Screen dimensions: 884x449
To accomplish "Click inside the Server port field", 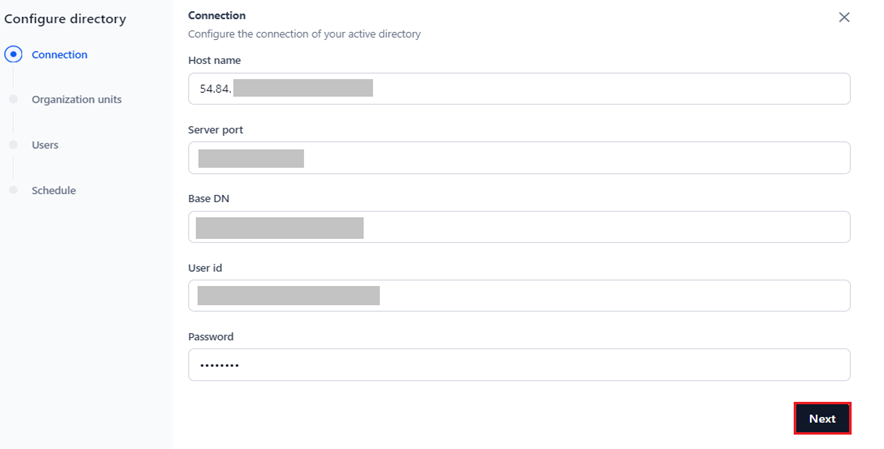I will (519, 158).
